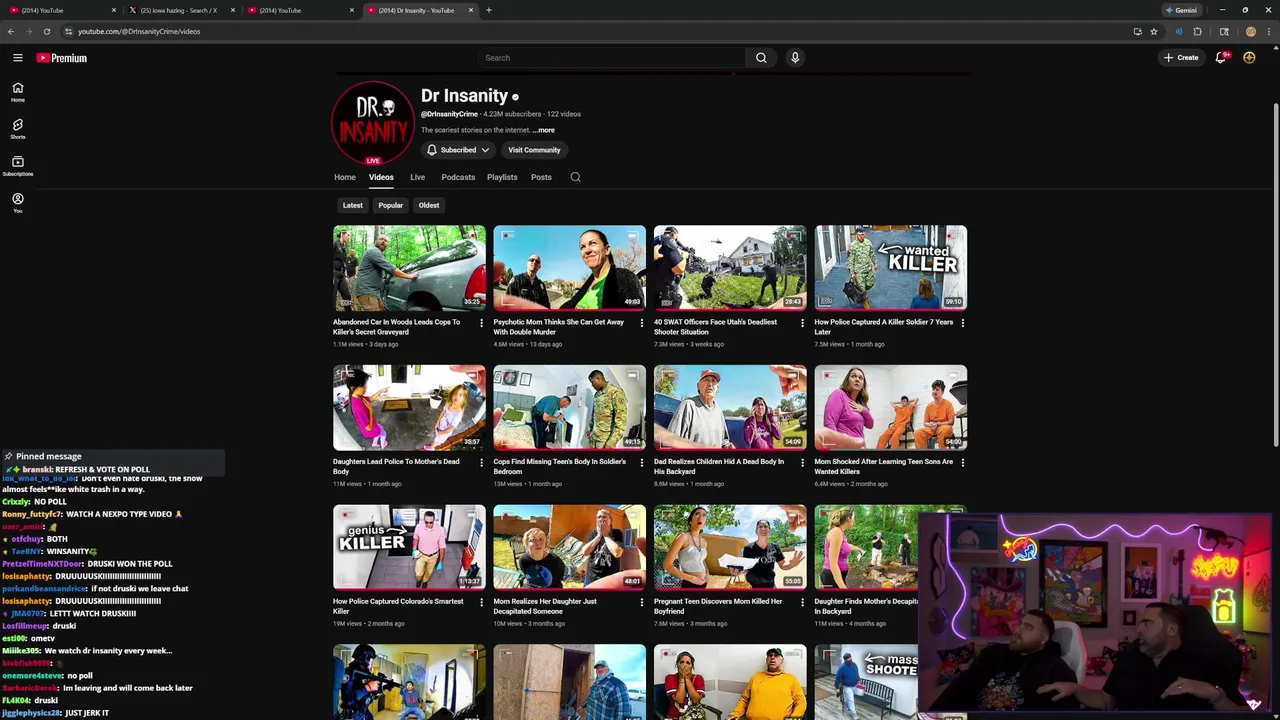The width and height of the screenshot is (1280, 720).
Task: Open options for Psychotic Mom video
Action: click(x=642, y=323)
